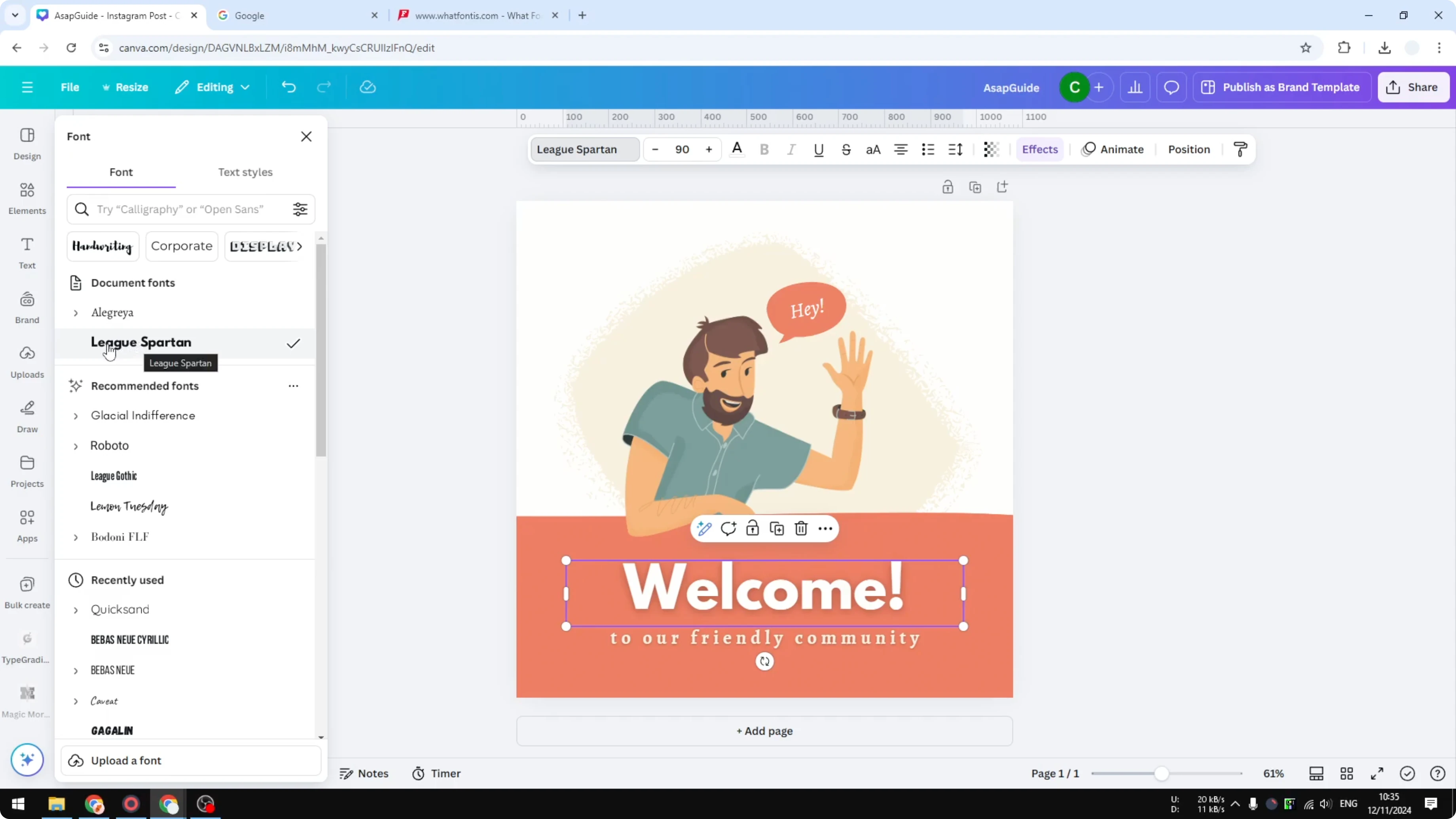The image size is (1456, 819).
Task: Select the Text tool in the sidebar
Action: point(27,252)
